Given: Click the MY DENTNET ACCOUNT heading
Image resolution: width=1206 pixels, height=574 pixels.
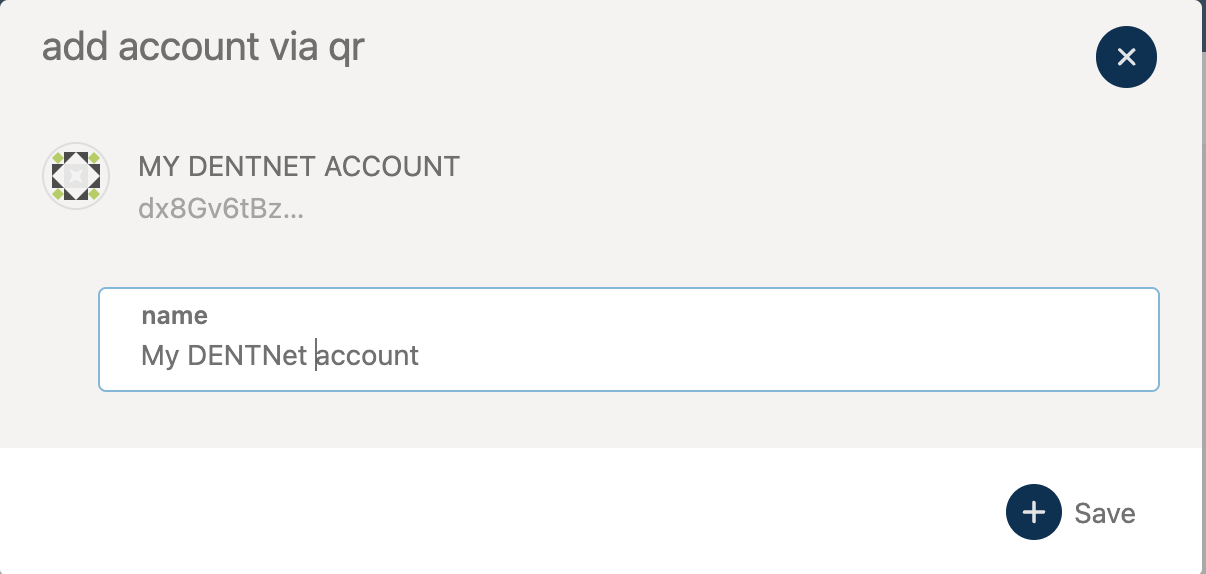Looking at the screenshot, I should point(299,167).
